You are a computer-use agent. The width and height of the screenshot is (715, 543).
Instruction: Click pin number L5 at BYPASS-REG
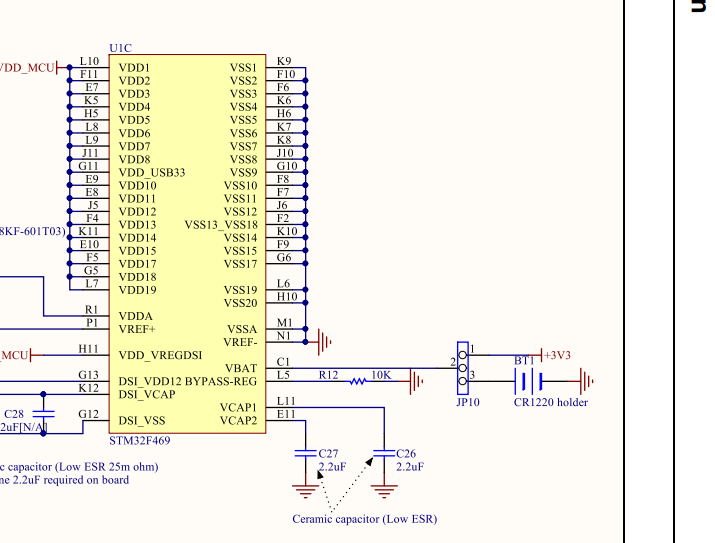point(283,375)
